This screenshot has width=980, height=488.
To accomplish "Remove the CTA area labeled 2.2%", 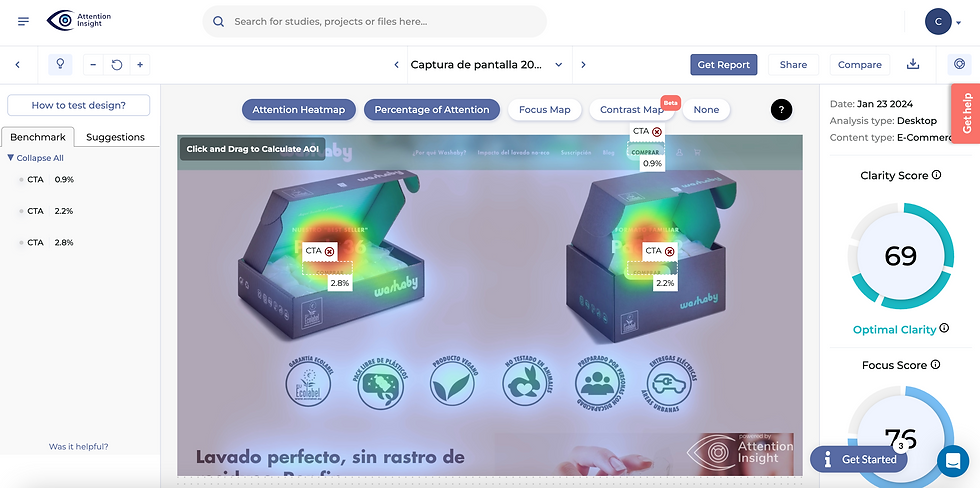I will point(669,251).
